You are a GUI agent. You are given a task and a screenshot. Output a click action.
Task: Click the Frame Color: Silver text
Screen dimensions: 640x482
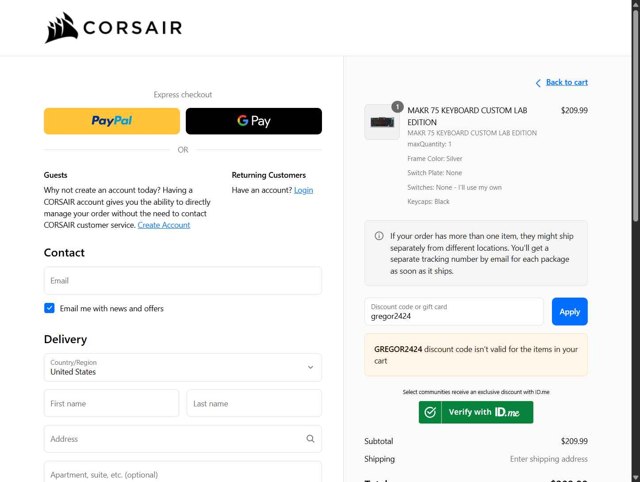click(x=434, y=159)
